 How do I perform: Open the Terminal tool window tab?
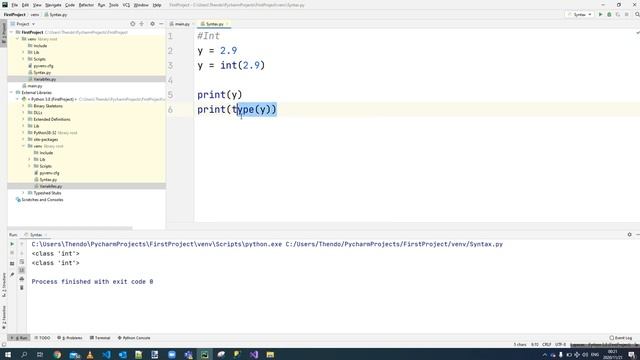pyautogui.click(x=100, y=338)
